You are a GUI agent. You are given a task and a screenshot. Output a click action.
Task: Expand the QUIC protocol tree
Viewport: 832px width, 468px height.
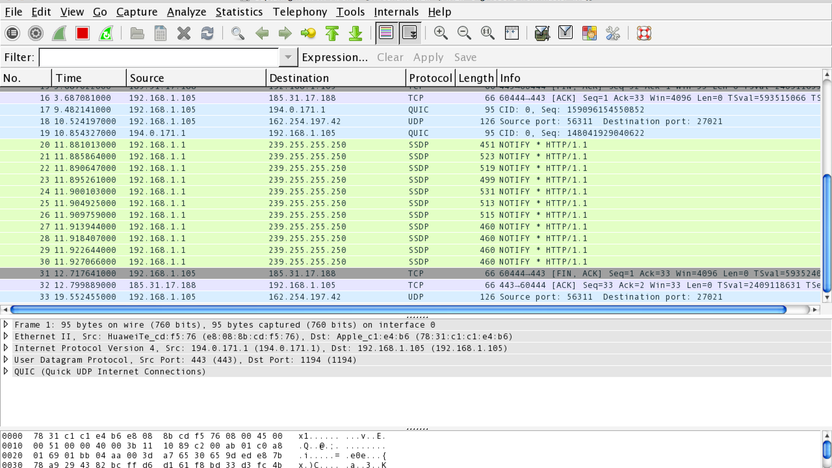coord(6,371)
